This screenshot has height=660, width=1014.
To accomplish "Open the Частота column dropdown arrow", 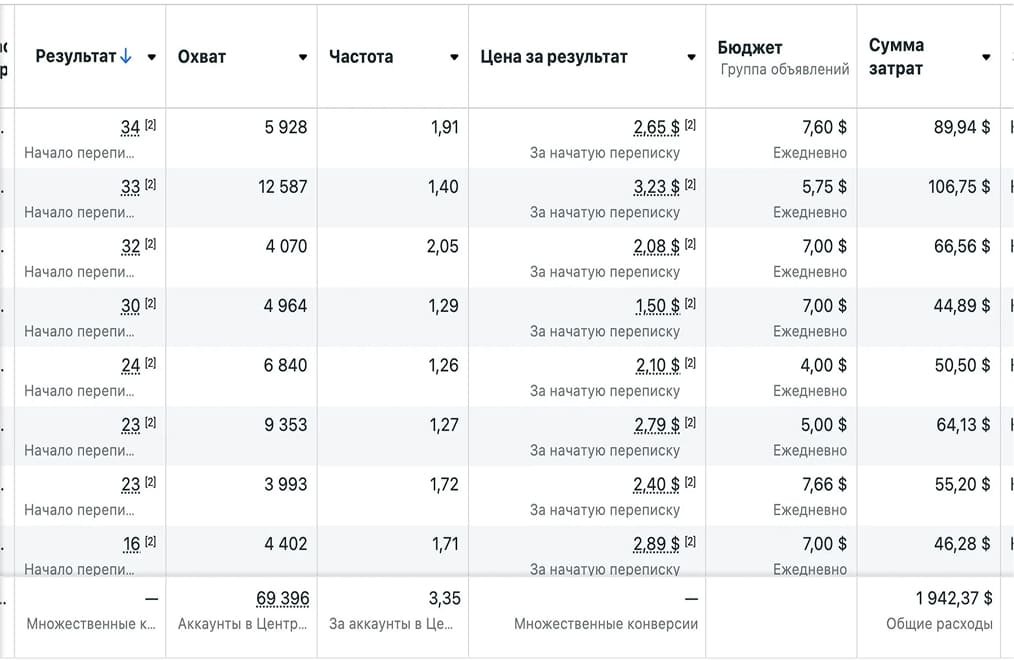I will pyautogui.click(x=454, y=57).
